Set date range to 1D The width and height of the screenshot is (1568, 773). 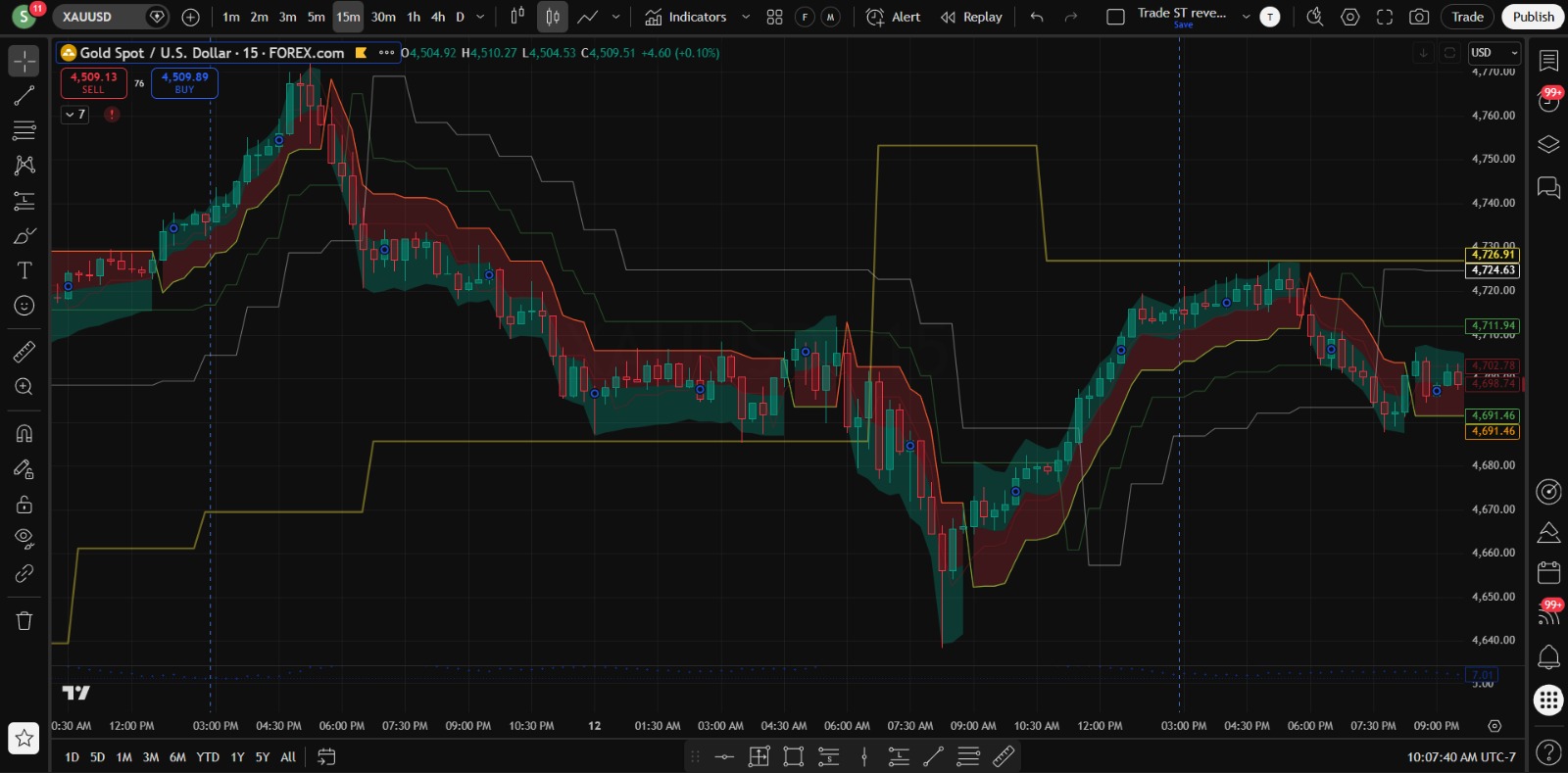pos(72,757)
